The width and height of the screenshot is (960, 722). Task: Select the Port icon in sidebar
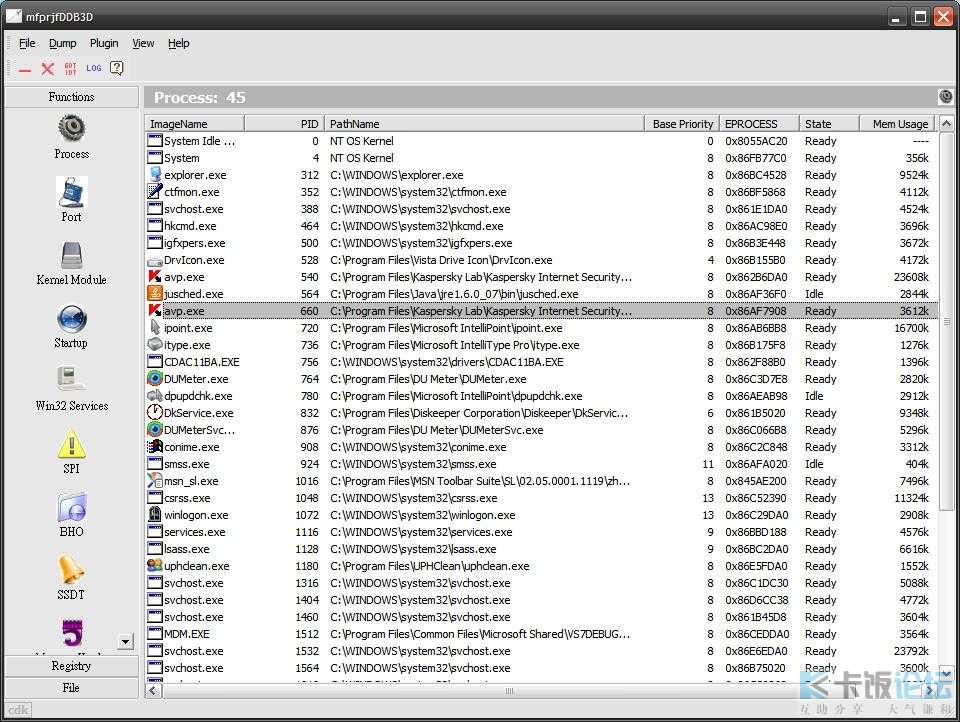click(x=72, y=192)
